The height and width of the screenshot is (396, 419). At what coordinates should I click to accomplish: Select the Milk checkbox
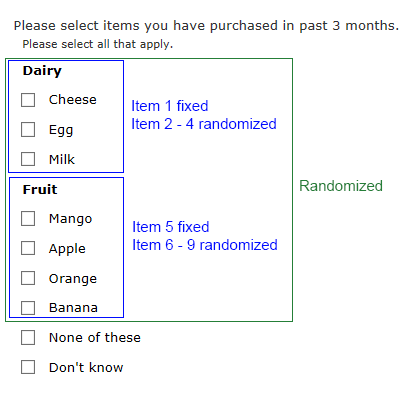28,159
